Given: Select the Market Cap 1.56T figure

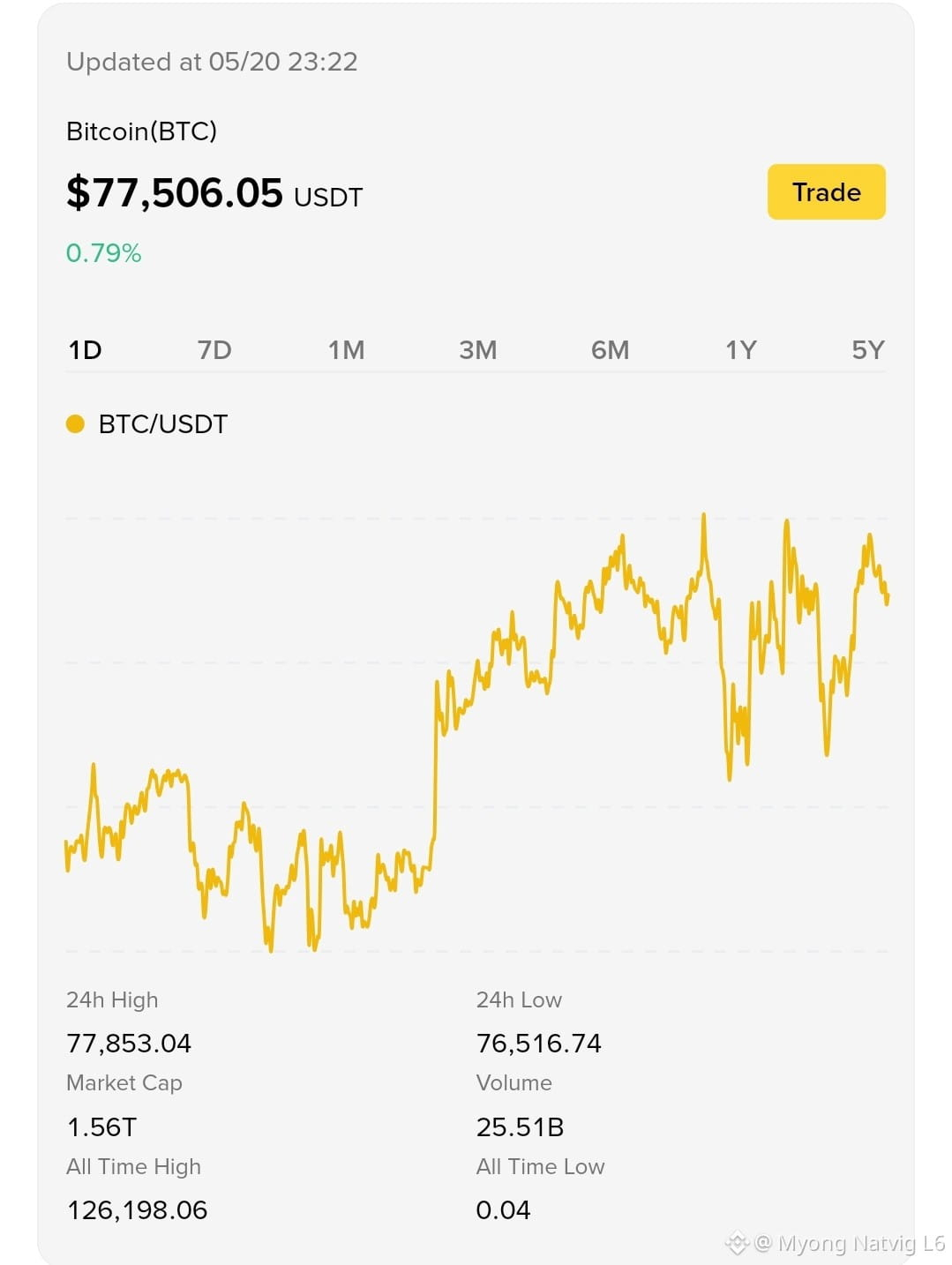Looking at the screenshot, I should click(x=101, y=1127).
